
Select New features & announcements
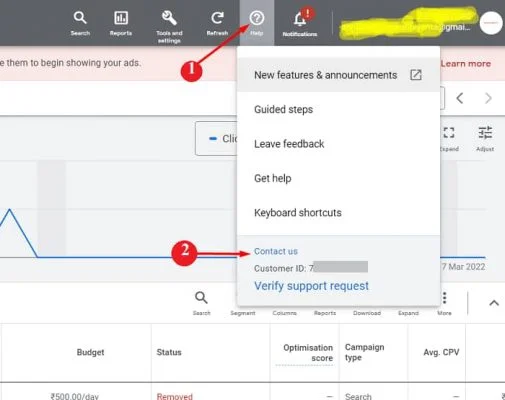[x=338, y=75]
